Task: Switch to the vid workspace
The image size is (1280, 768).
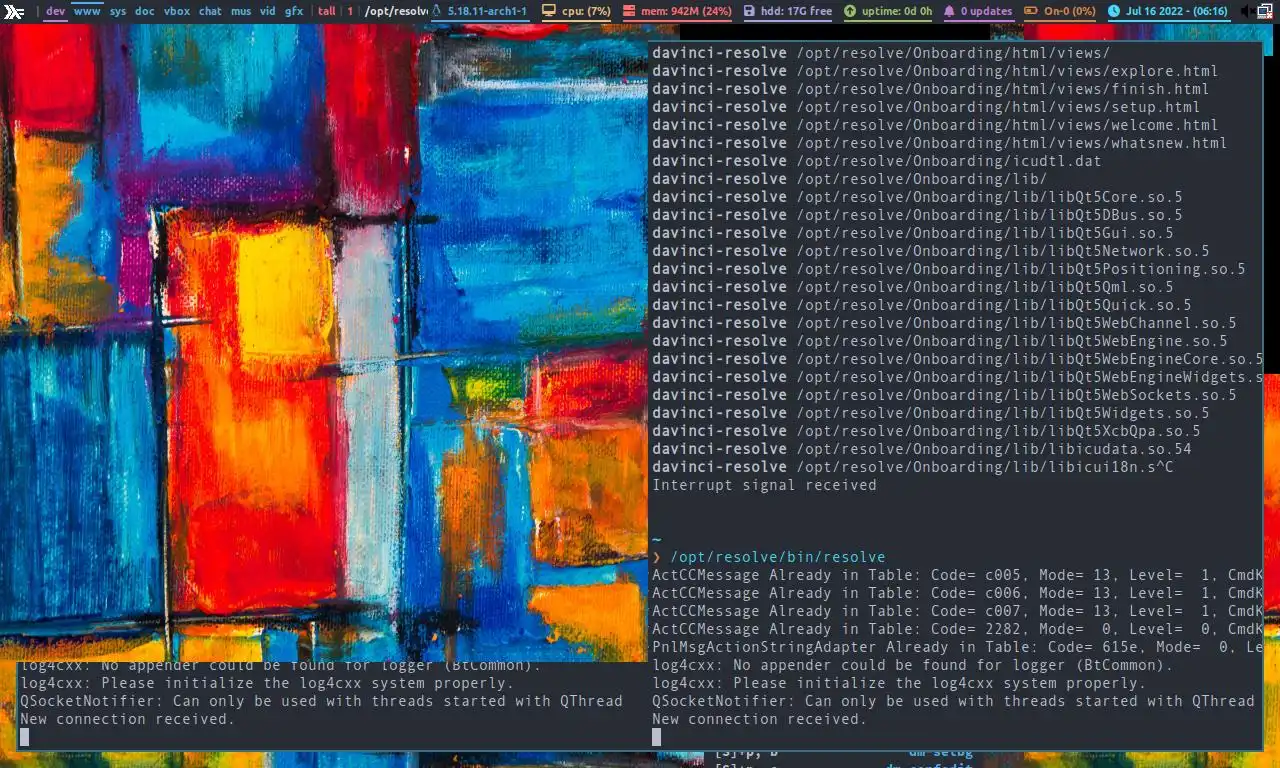Action: click(268, 12)
